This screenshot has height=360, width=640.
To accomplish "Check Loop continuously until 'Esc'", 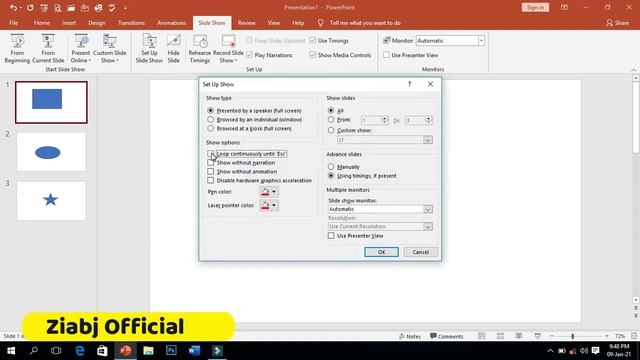I will (x=210, y=154).
